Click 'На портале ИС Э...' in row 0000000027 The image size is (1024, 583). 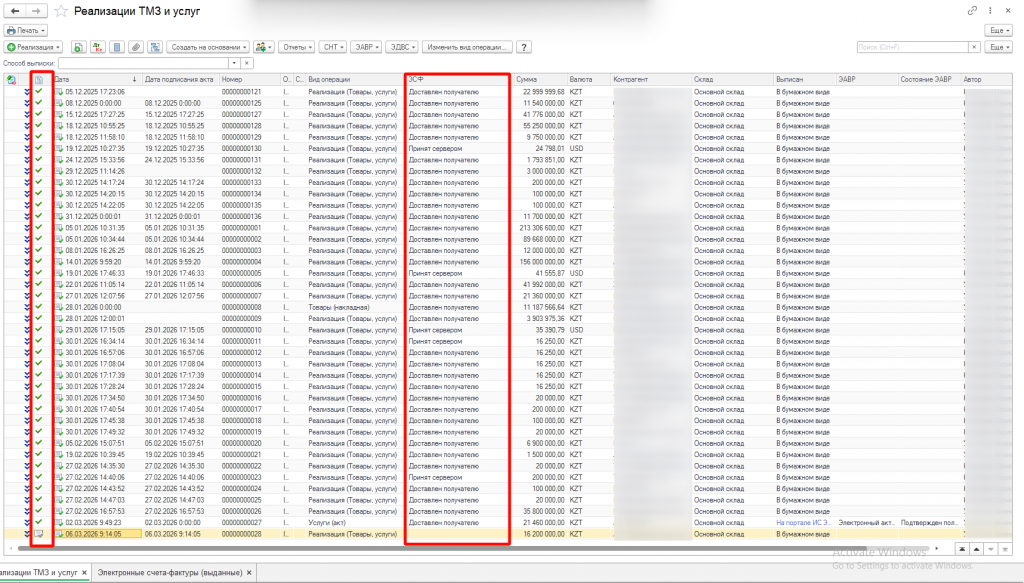coord(803,523)
